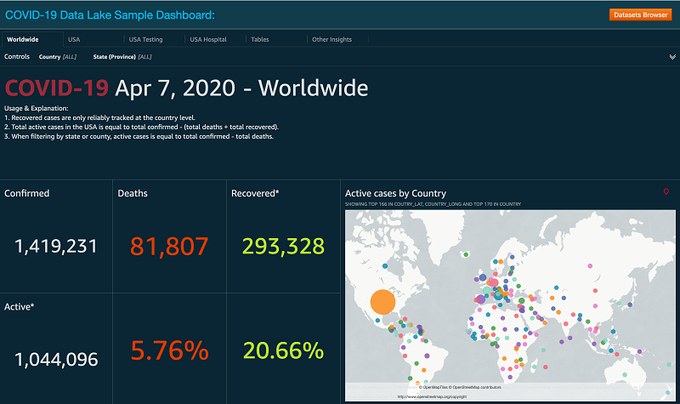This screenshot has width=680, height=404.
Task: Click the Active cases value 1,044,096
Action: click(56, 359)
